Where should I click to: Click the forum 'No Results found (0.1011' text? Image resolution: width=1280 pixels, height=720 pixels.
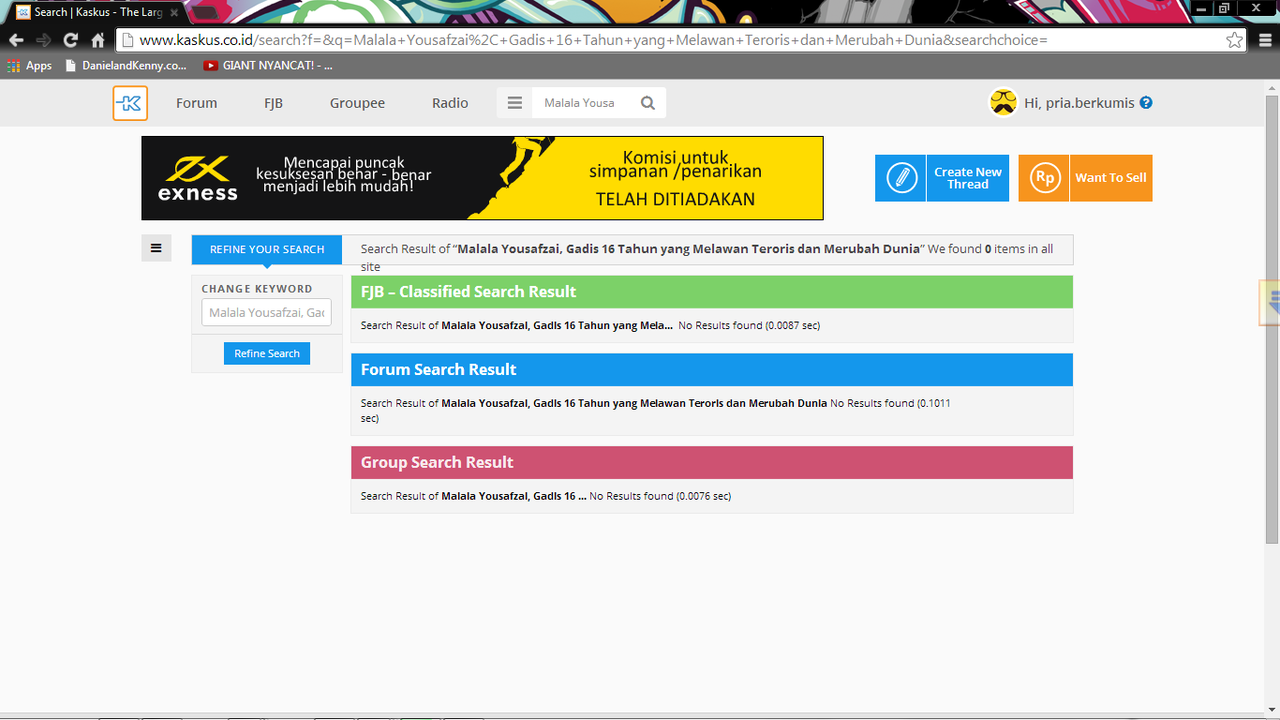[890, 403]
